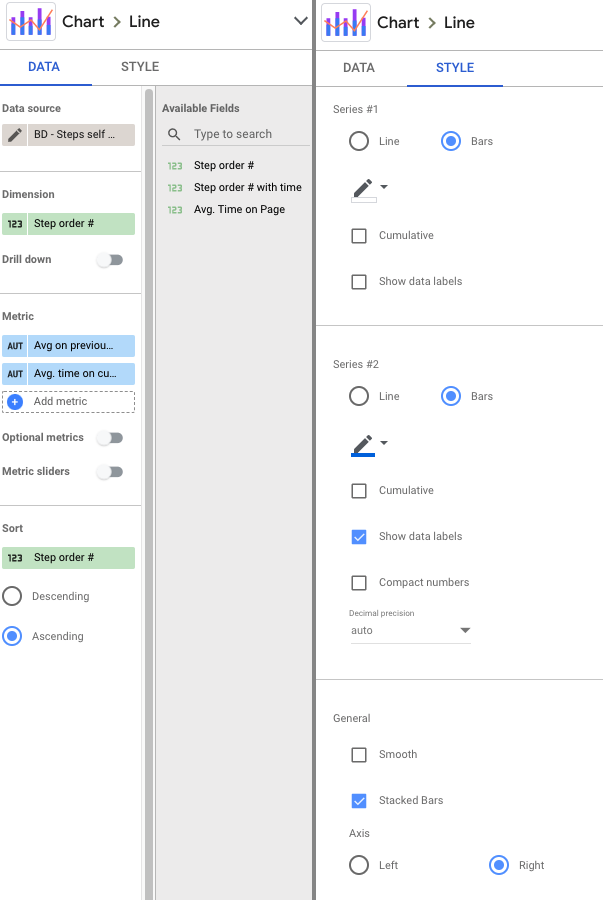Click the plus icon in Add metric
The width and height of the screenshot is (603, 900).
click(15, 402)
